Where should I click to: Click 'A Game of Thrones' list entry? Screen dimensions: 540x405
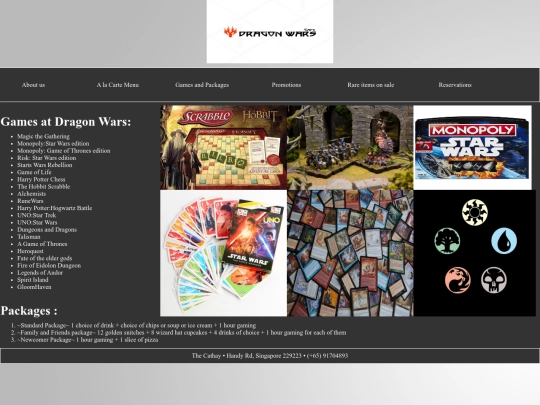(x=42, y=244)
